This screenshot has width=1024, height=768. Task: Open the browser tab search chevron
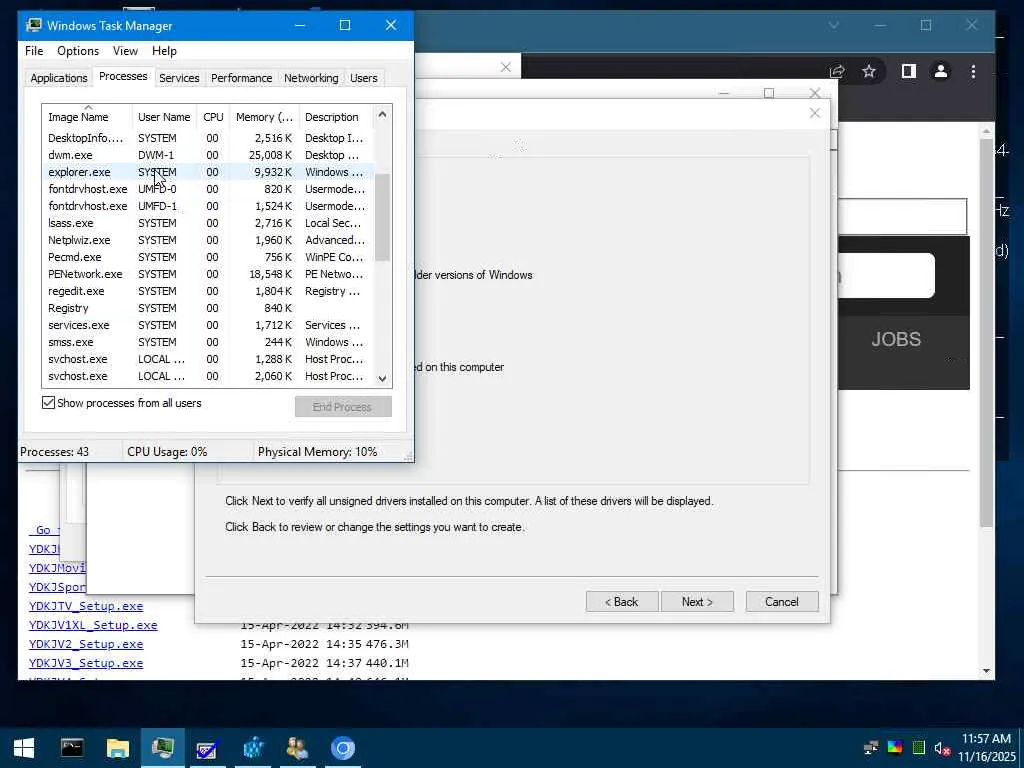tap(834, 25)
